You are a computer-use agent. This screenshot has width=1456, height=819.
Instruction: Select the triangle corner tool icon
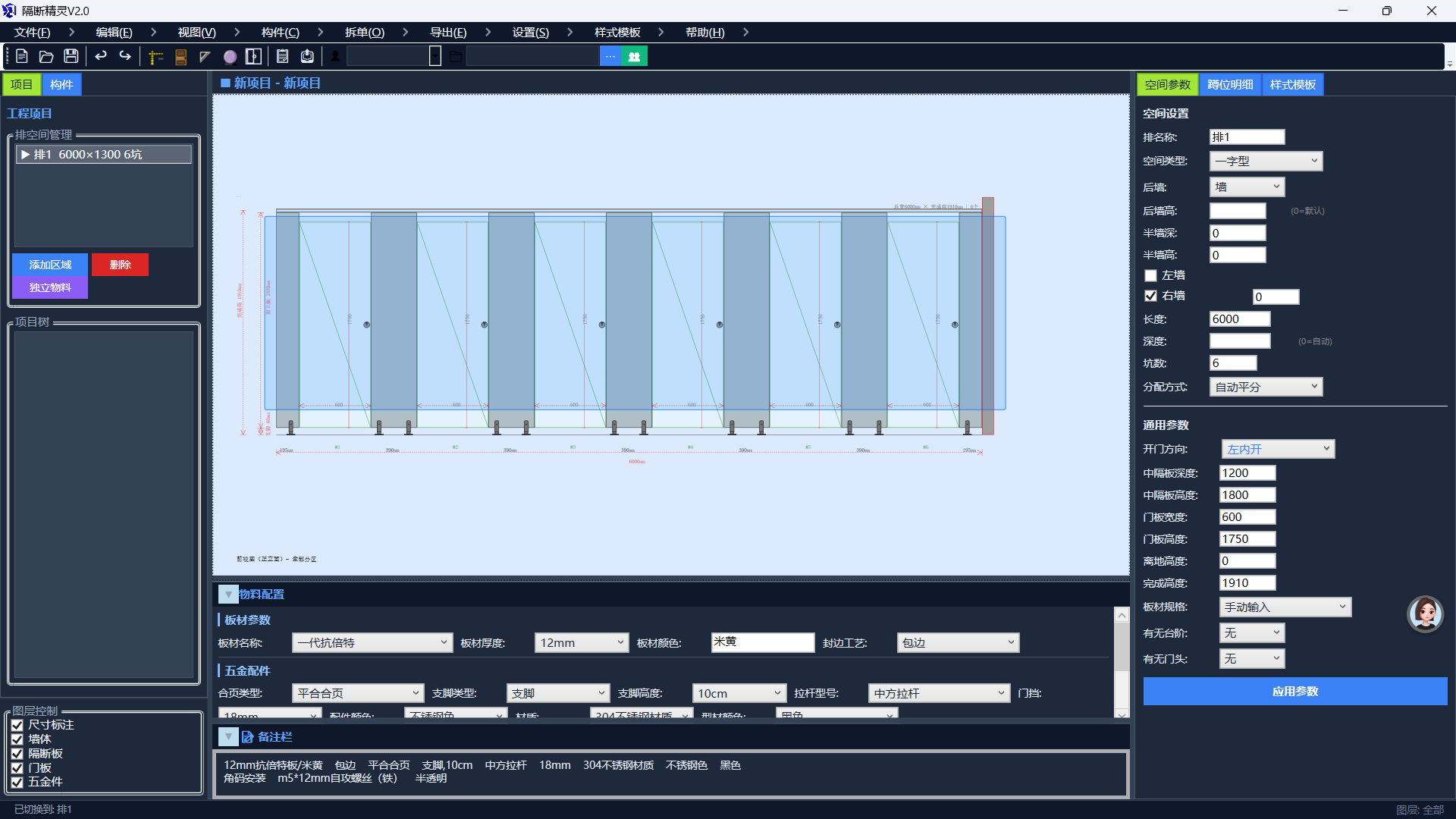(205, 57)
